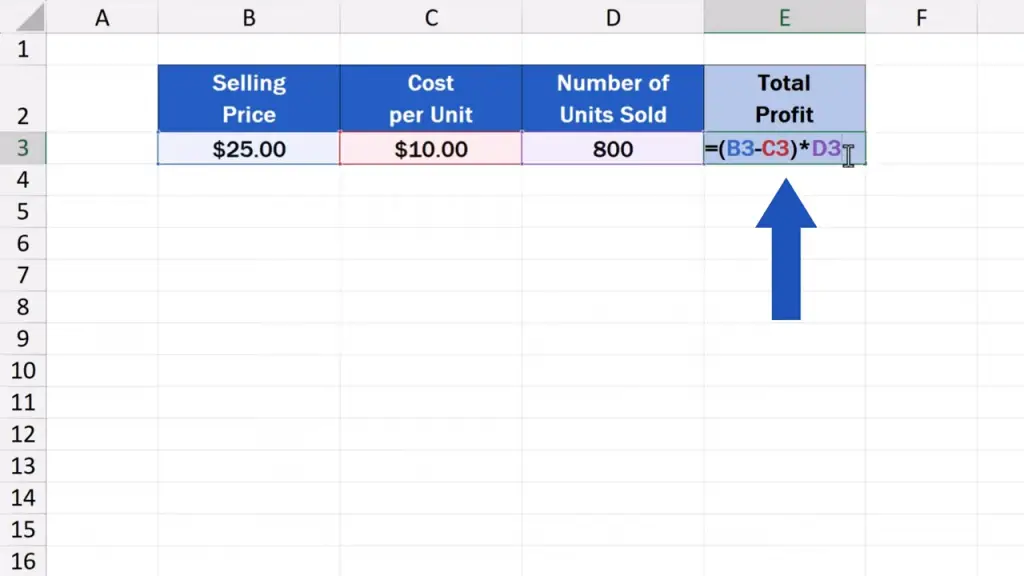
Task: Select column B header
Action: click(248, 17)
